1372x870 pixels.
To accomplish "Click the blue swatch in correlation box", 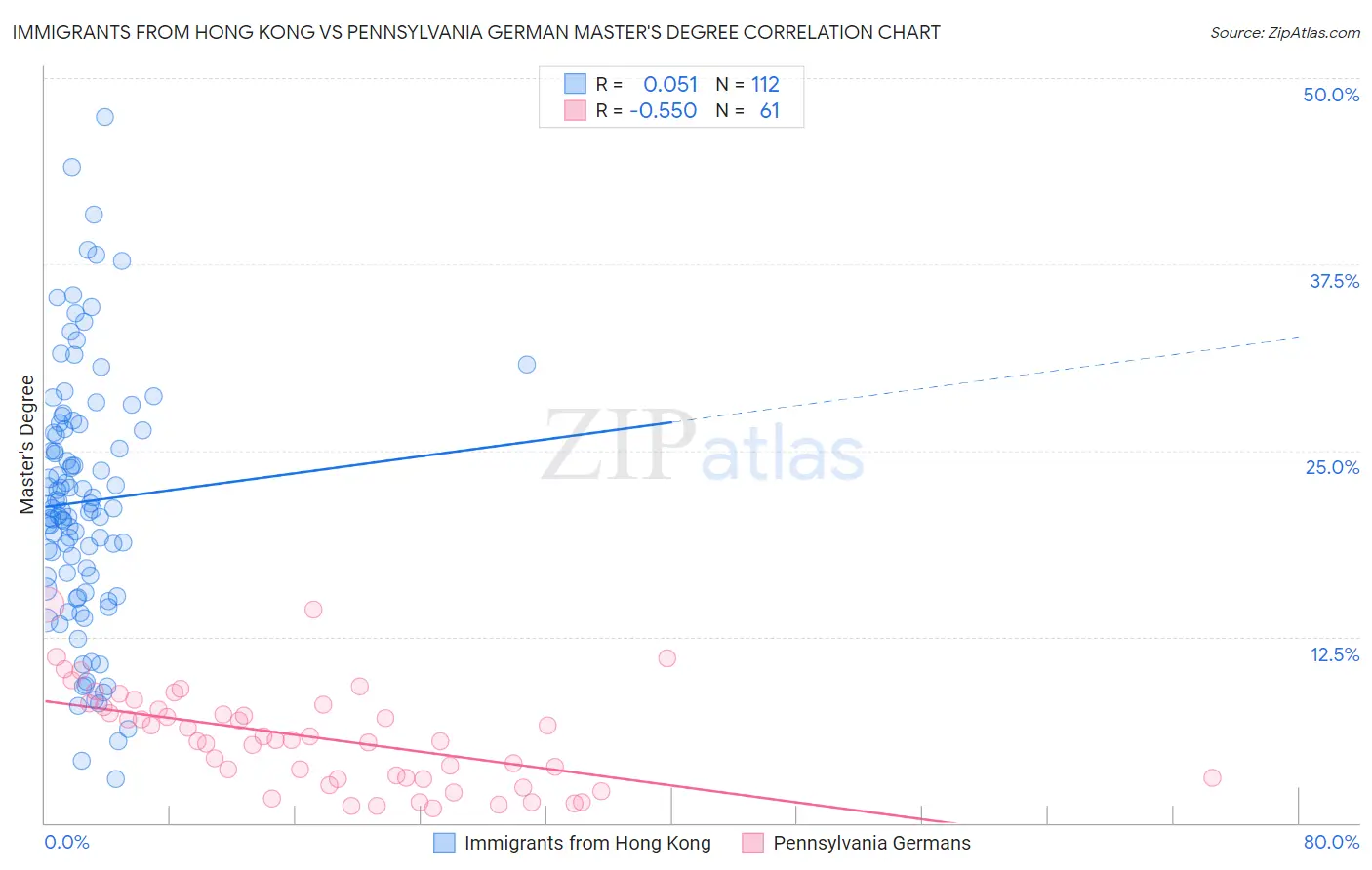I will (x=575, y=84).
